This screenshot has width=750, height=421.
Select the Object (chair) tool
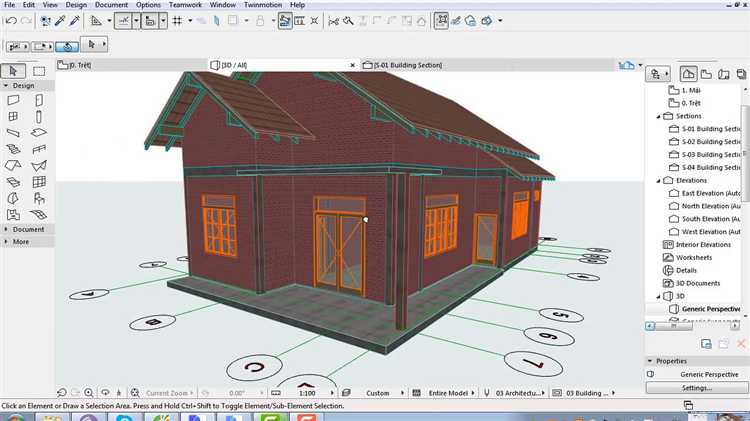pyautogui.click(x=39, y=198)
